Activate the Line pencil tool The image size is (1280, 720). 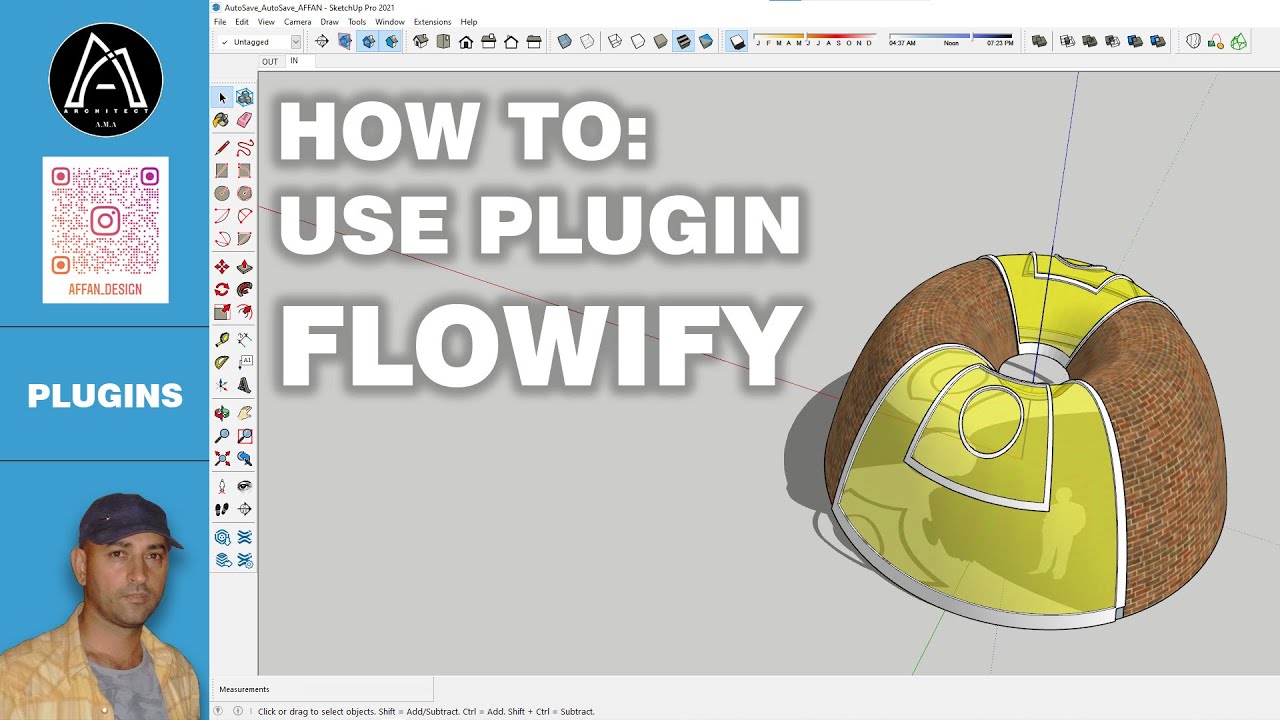tap(222, 148)
